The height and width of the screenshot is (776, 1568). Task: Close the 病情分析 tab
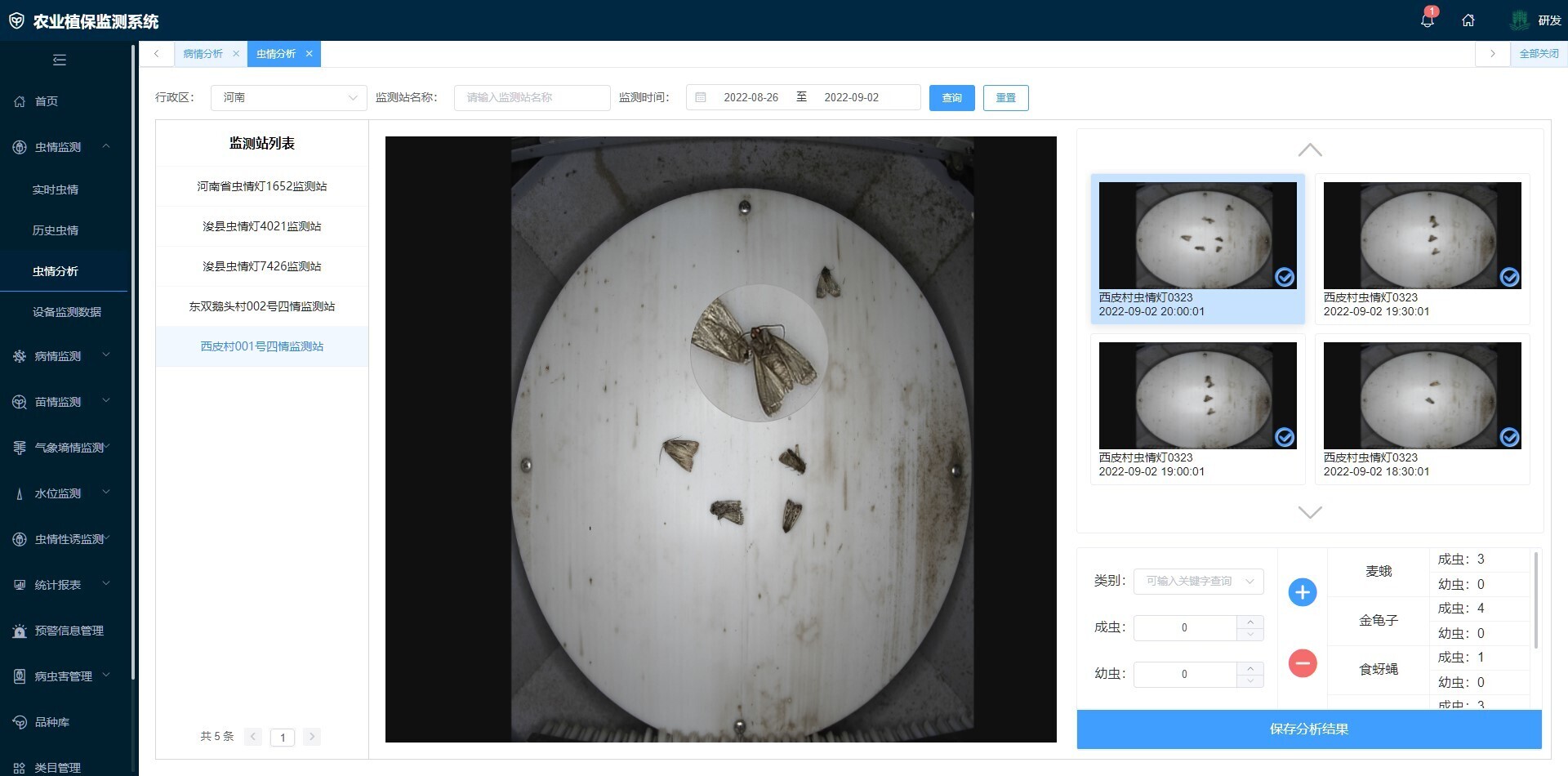[236, 54]
